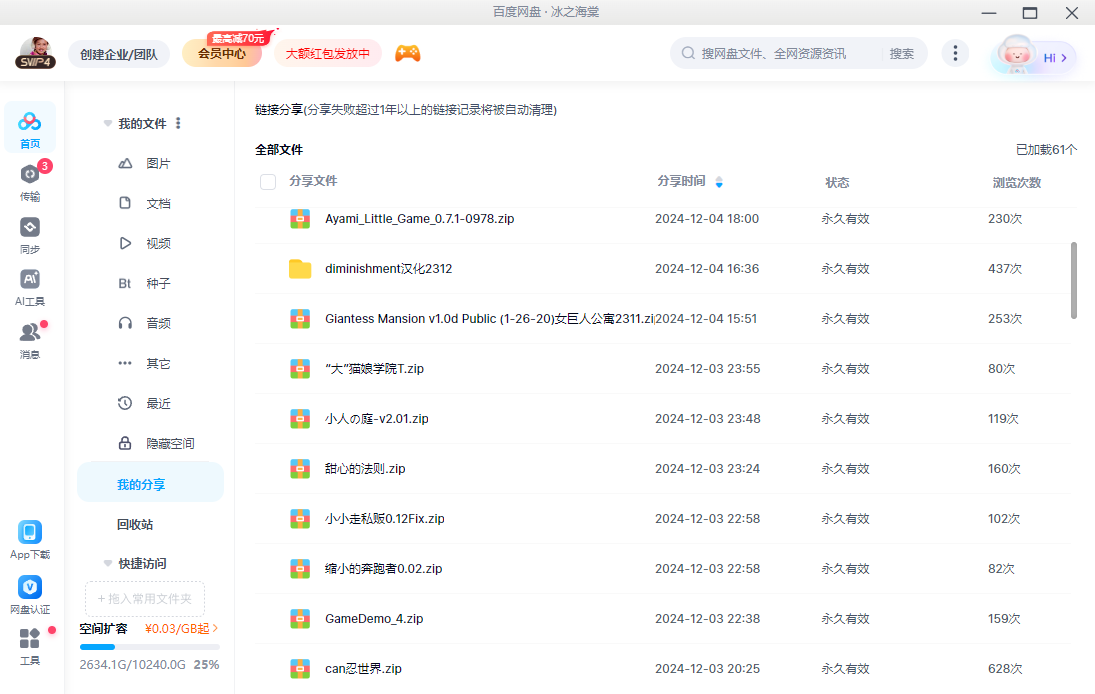Click the zip icon for can忍世界.zip

point(300,669)
